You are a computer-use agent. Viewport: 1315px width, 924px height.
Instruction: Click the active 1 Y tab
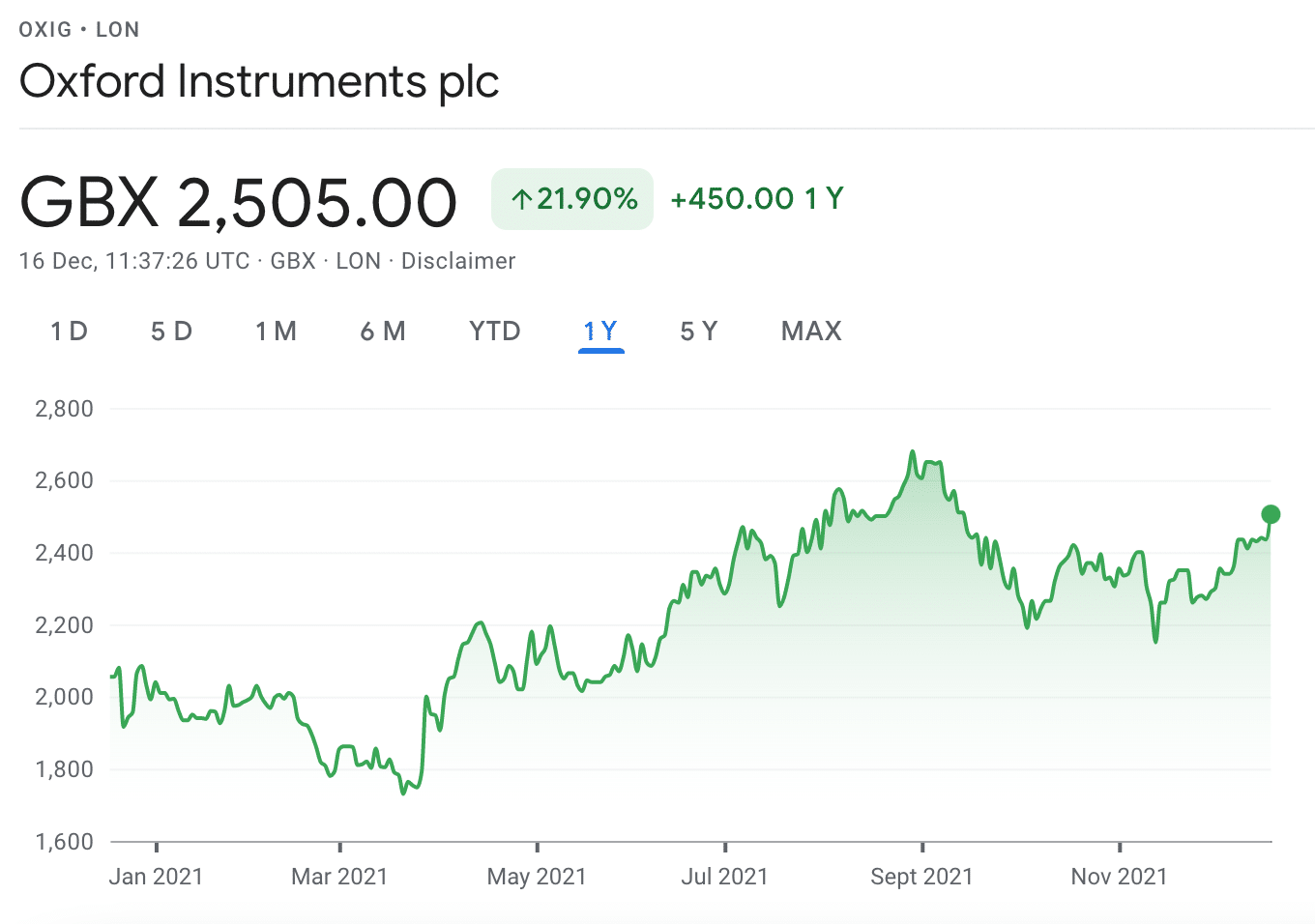click(x=600, y=332)
